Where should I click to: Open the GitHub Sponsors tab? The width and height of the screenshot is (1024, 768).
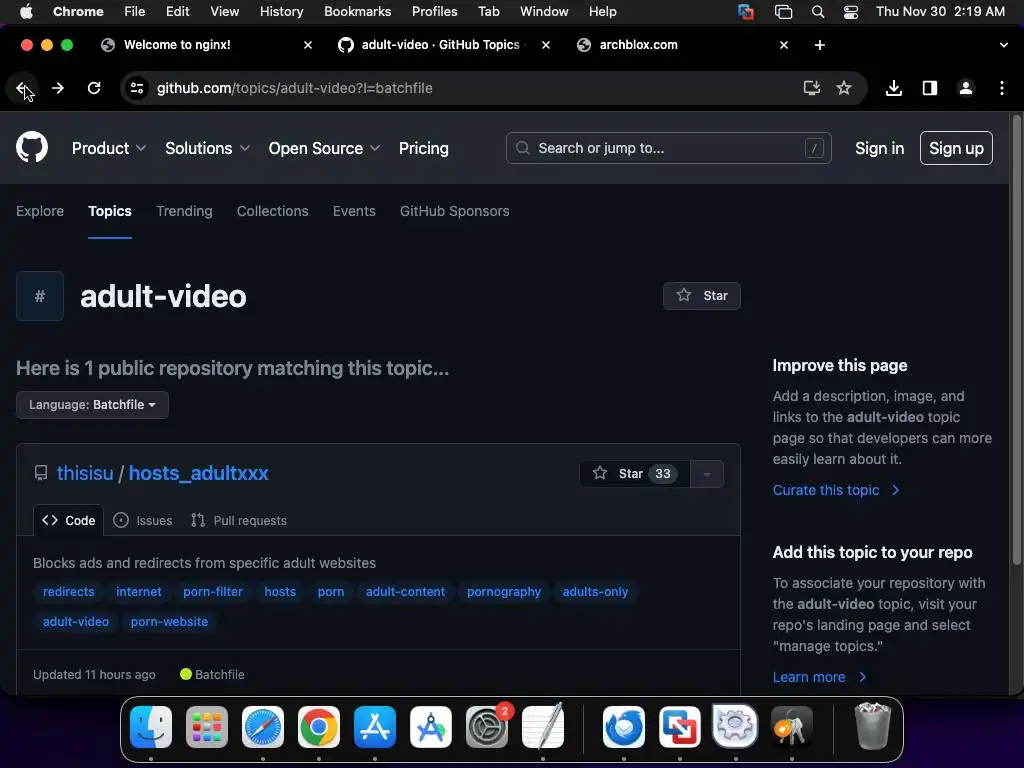(x=455, y=211)
